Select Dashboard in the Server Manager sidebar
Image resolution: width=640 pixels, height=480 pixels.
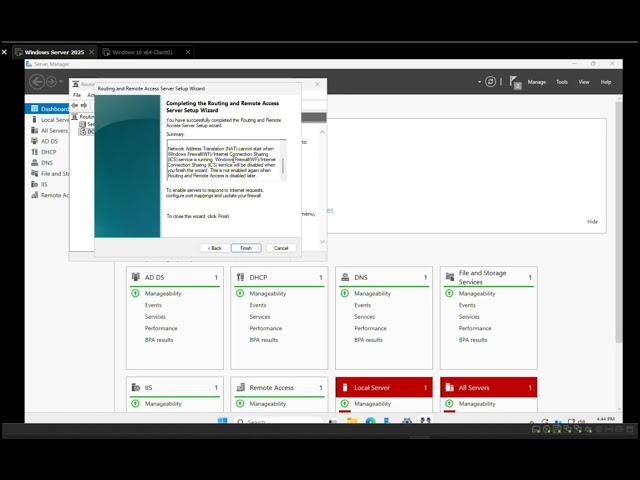point(47,109)
